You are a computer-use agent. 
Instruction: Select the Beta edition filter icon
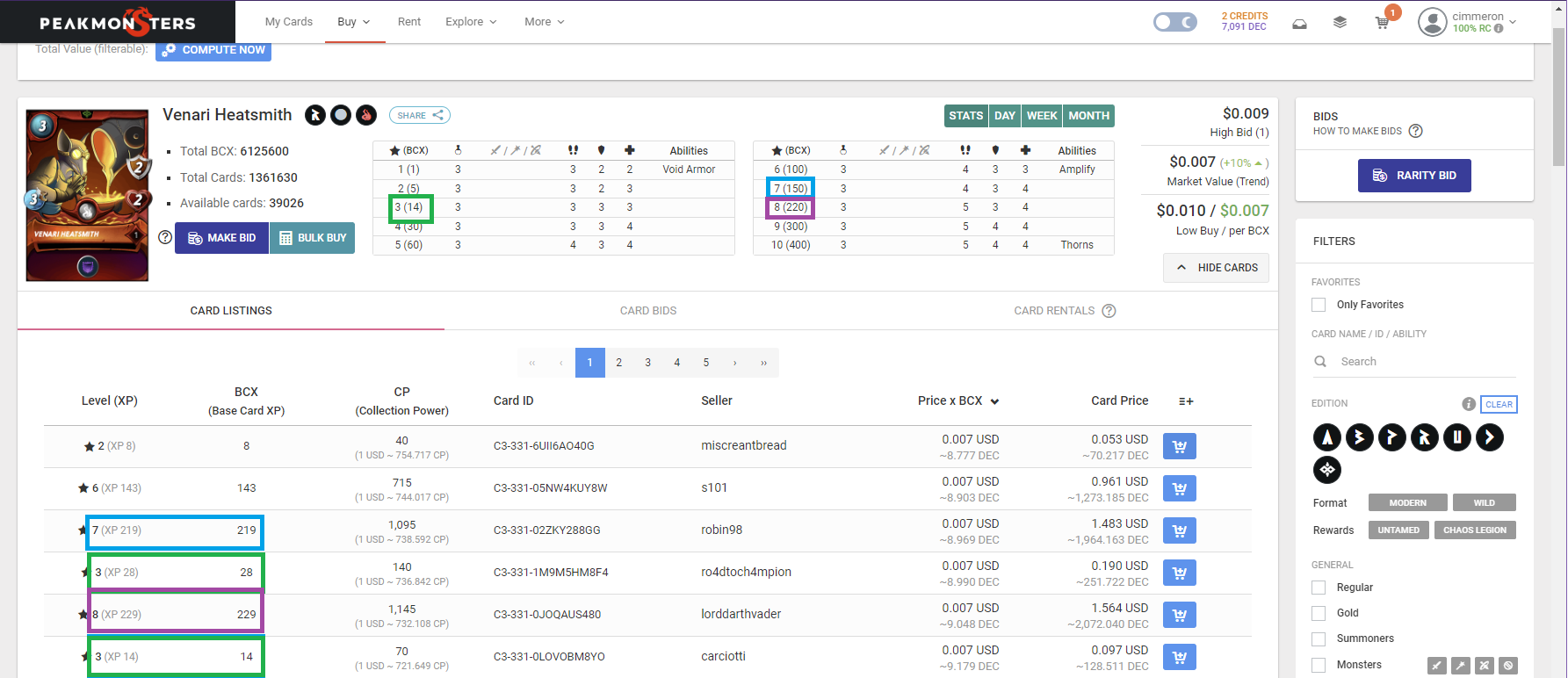pyautogui.click(x=1360, y=437)
